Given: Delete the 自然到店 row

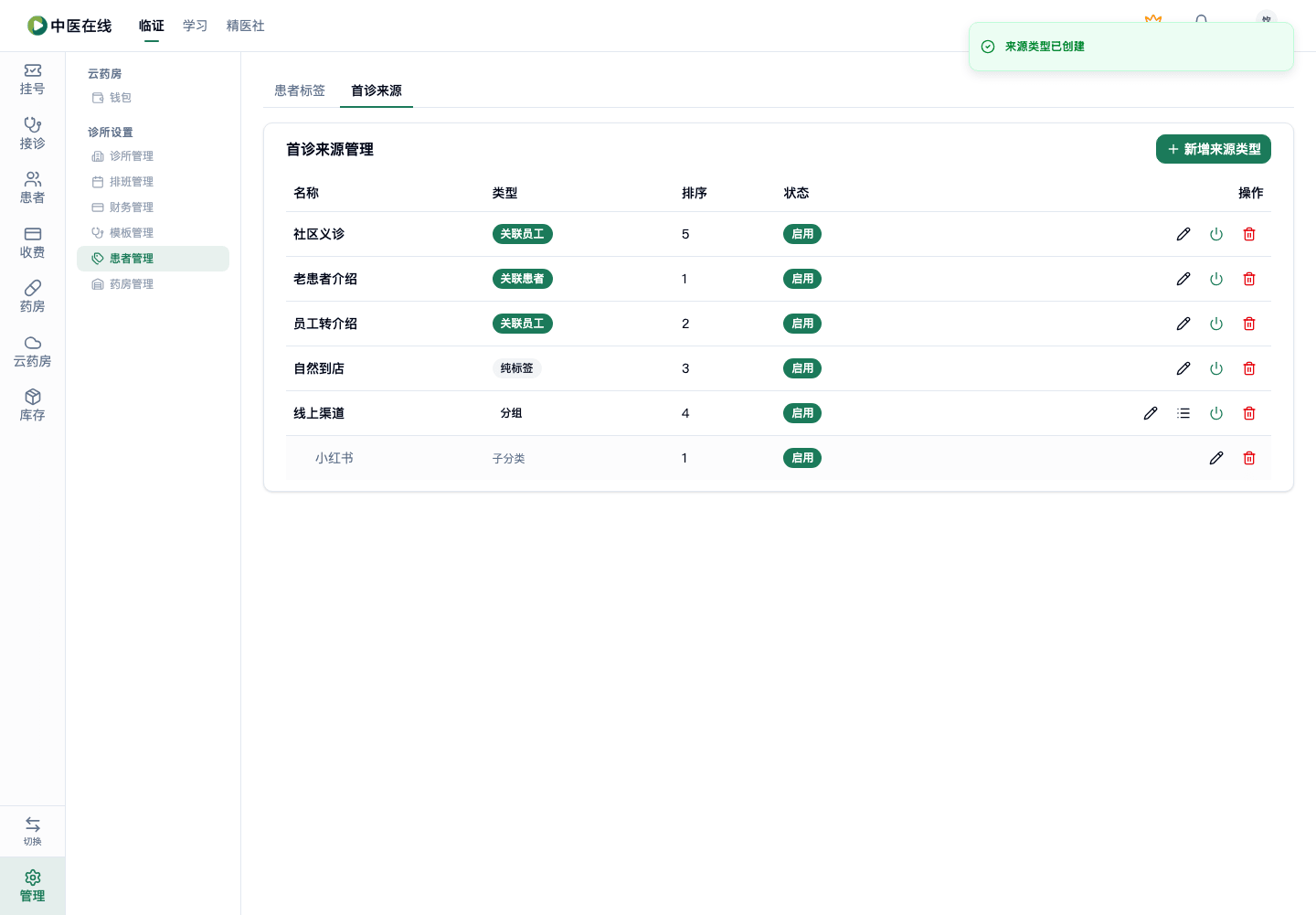Looking at the screenshot, I should pos(1249,368).
